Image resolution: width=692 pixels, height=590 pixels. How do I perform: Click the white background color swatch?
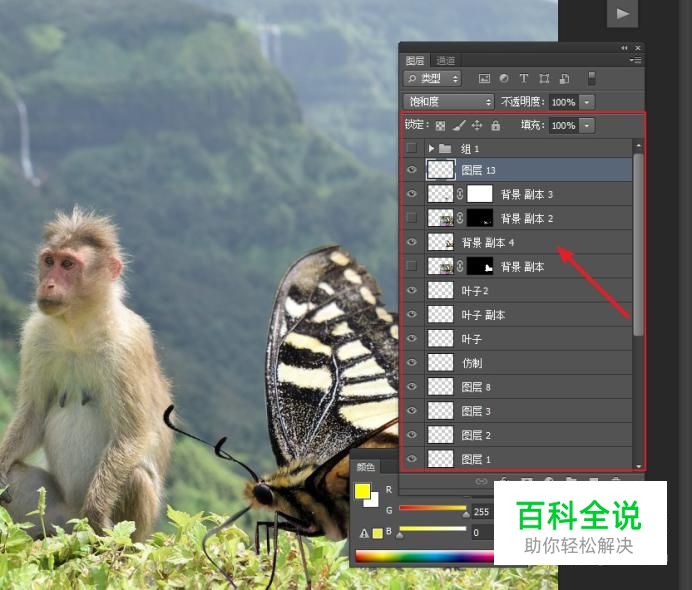click(373, 501)
